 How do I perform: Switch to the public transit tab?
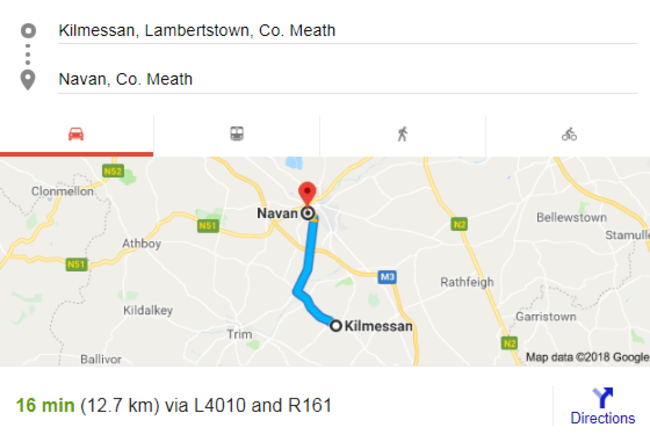(x=237, y=135)
